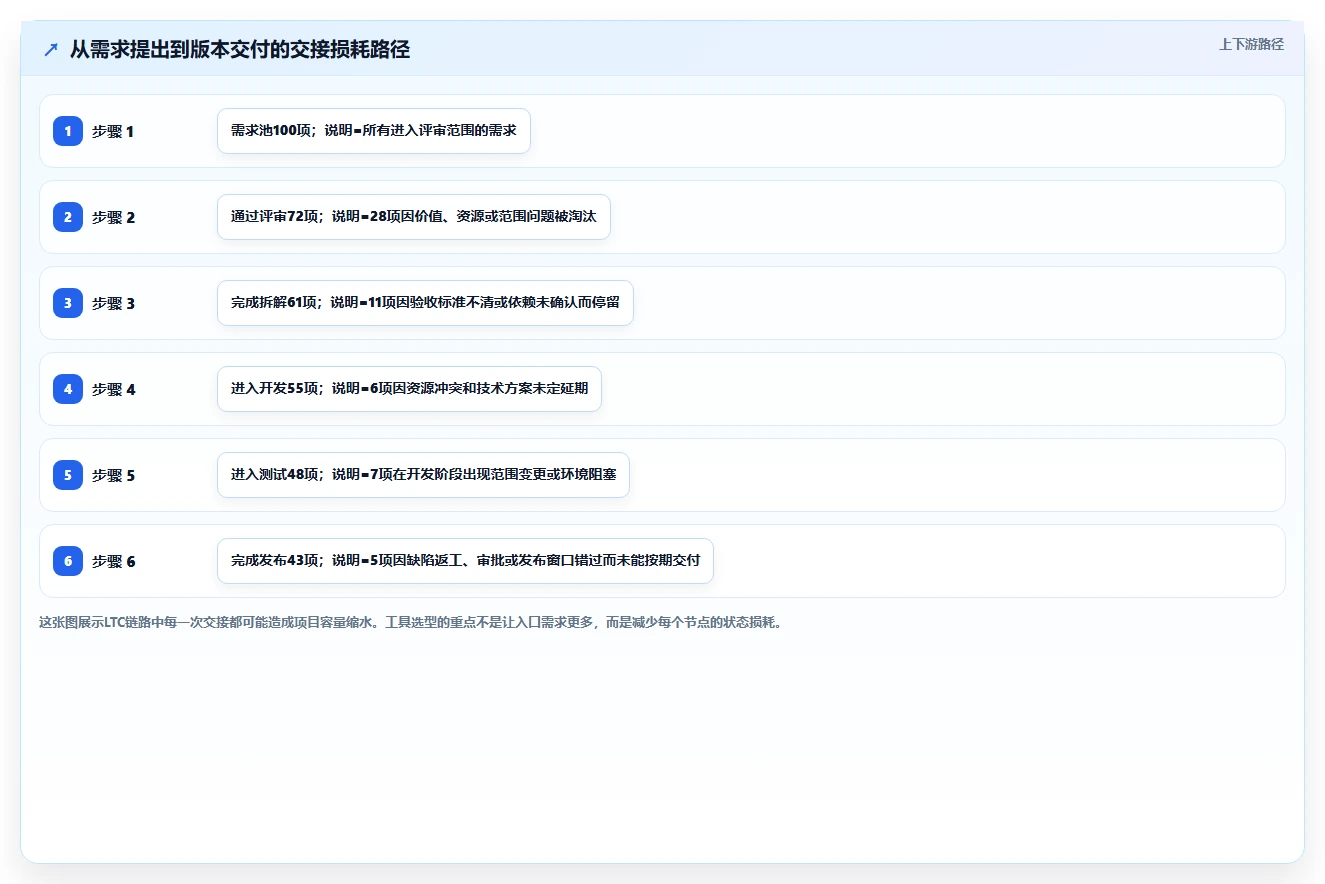Image resolution: width=1325 pixels, height=884 pixels.
Task: Click the blue number 1 badge
Action: [x=68, y=131]
